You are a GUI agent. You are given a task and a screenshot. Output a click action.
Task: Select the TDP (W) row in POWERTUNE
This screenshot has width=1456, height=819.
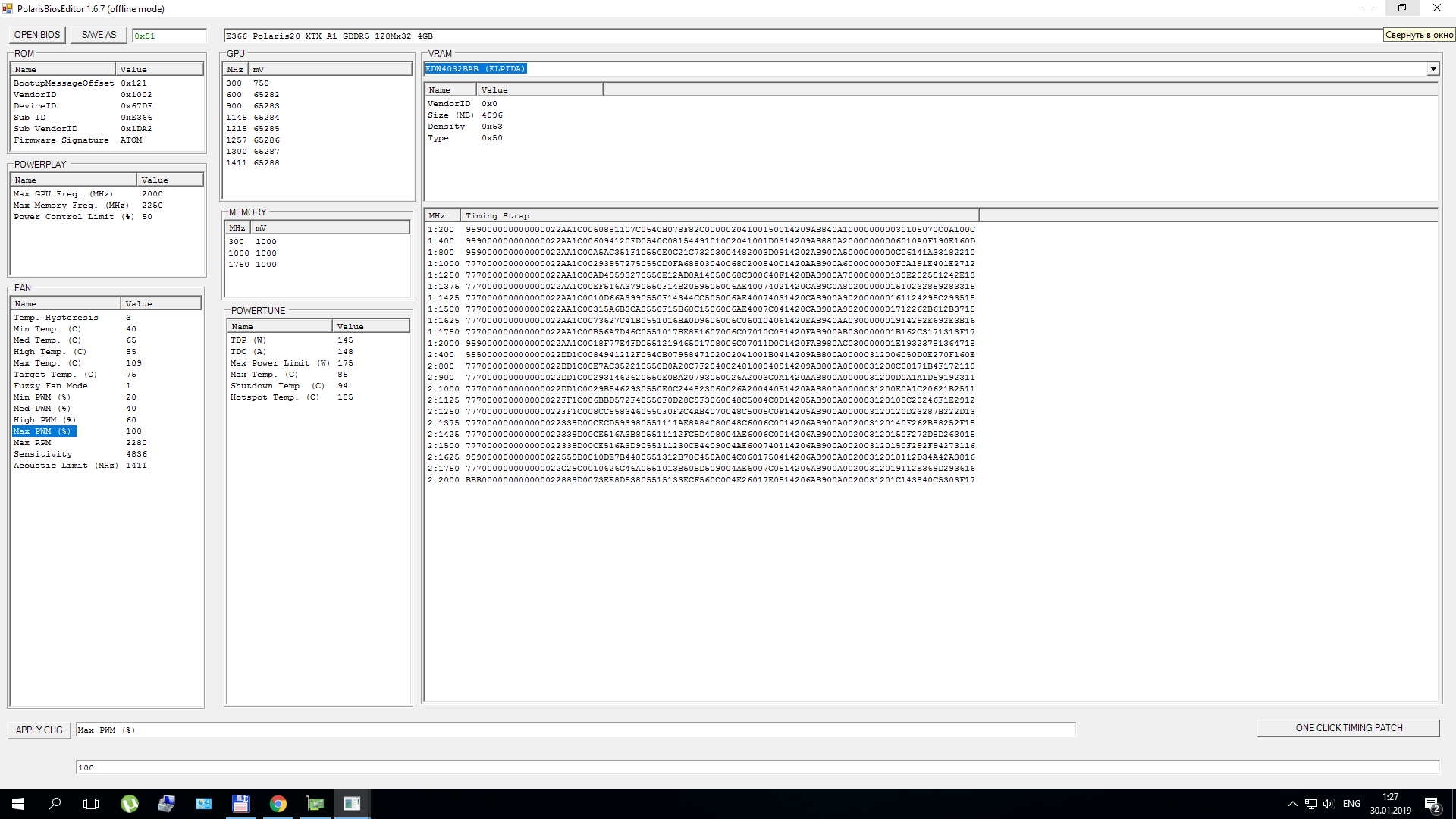coord(248,340)
